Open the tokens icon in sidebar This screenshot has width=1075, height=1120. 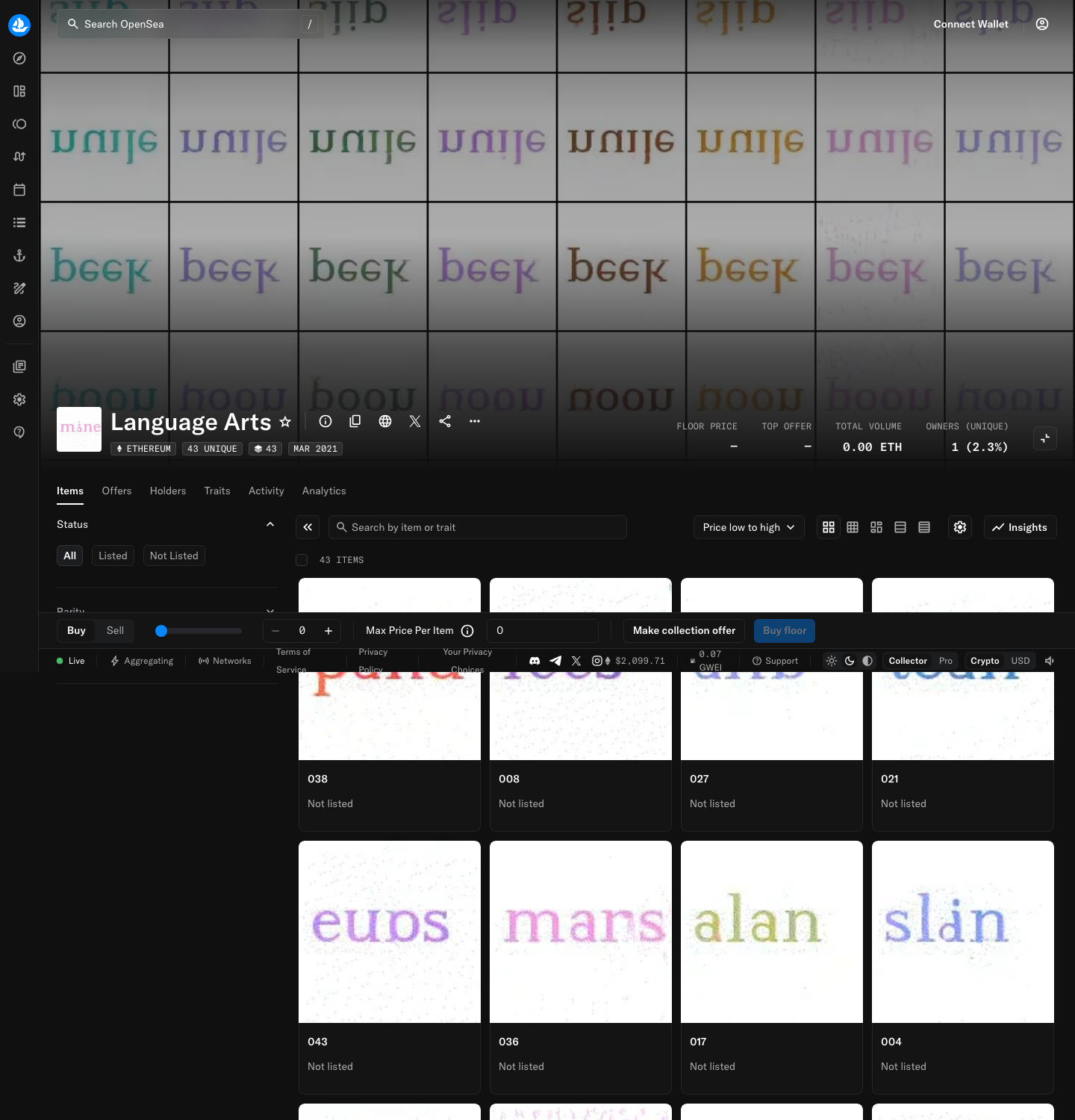pyautogui.click(x=19, y=124)
